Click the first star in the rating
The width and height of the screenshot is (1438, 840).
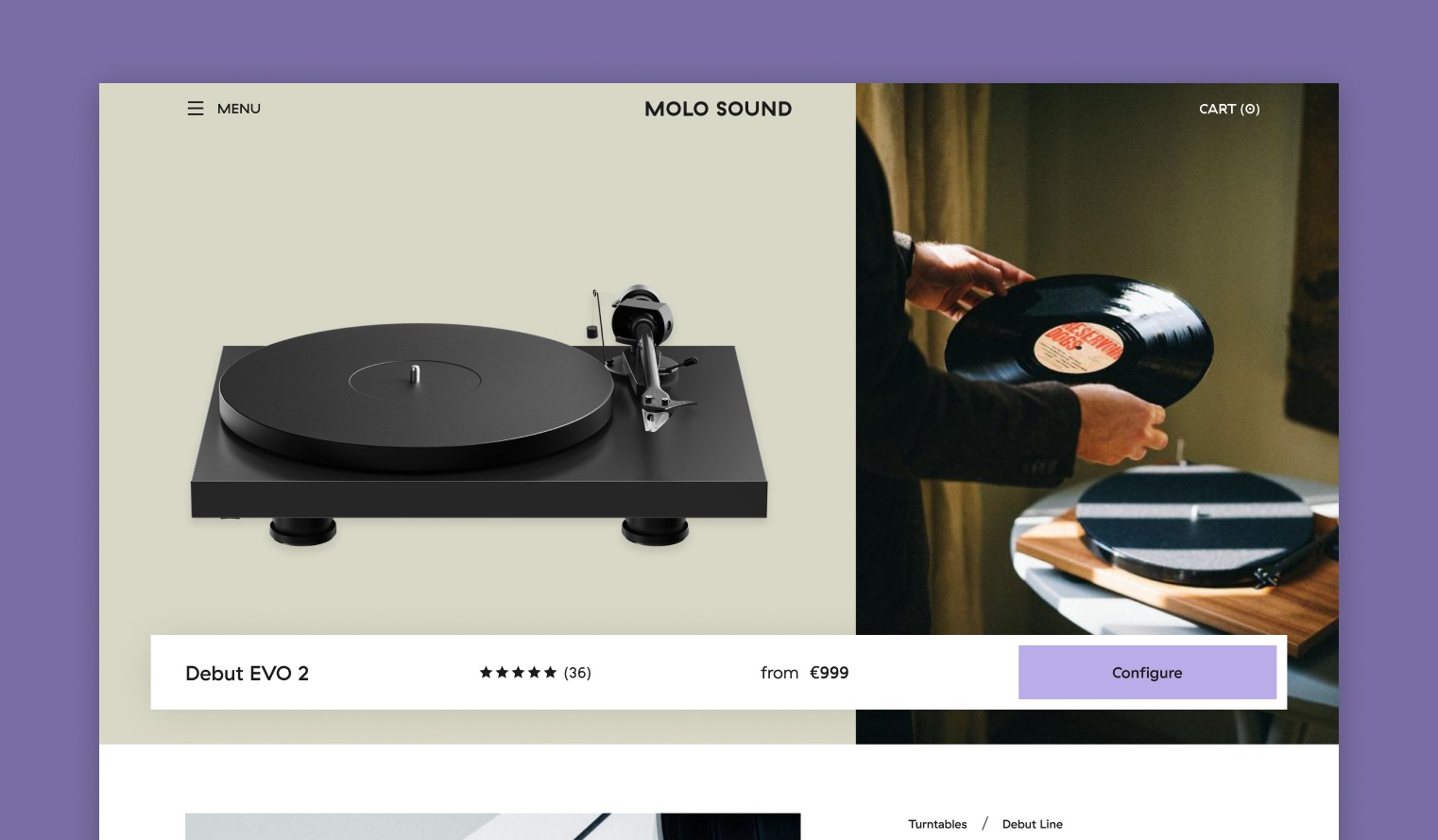(486, 673)
